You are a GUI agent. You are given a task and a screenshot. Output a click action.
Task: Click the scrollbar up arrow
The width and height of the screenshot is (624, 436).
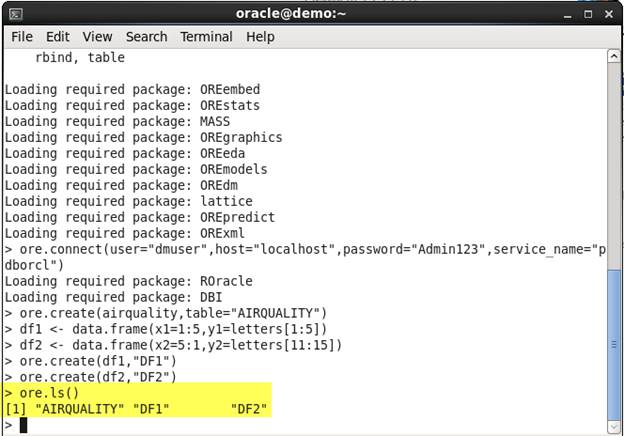(x=614, y=56)
